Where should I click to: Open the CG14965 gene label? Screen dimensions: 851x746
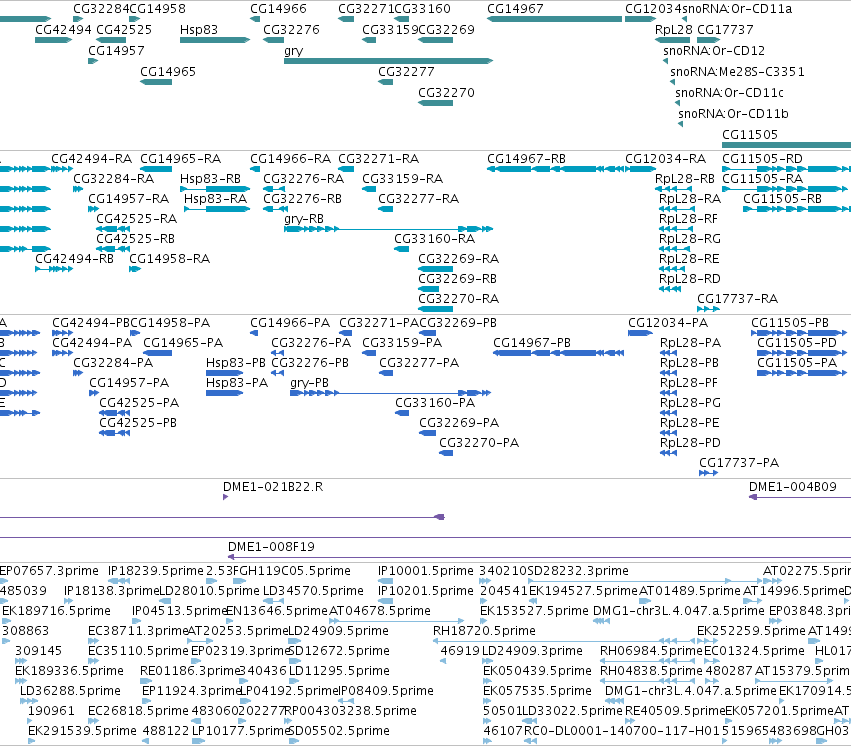(x=168, y=72)
